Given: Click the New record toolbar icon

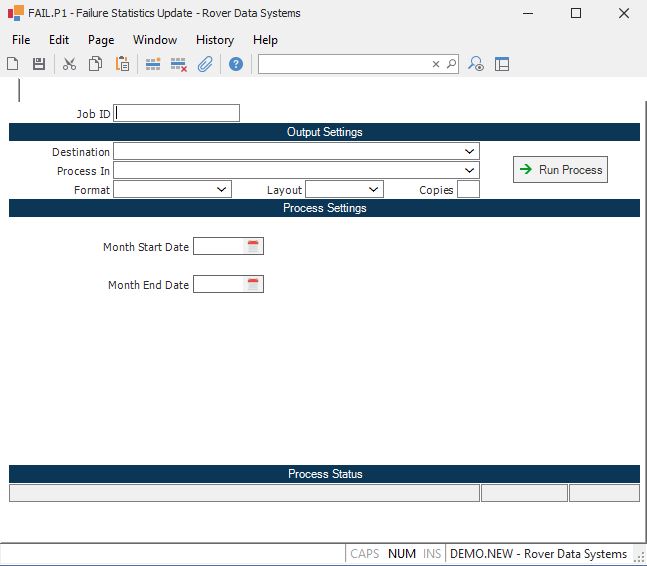Looking at the screenshot, I should pyautogui.click(x=13, y=64).
